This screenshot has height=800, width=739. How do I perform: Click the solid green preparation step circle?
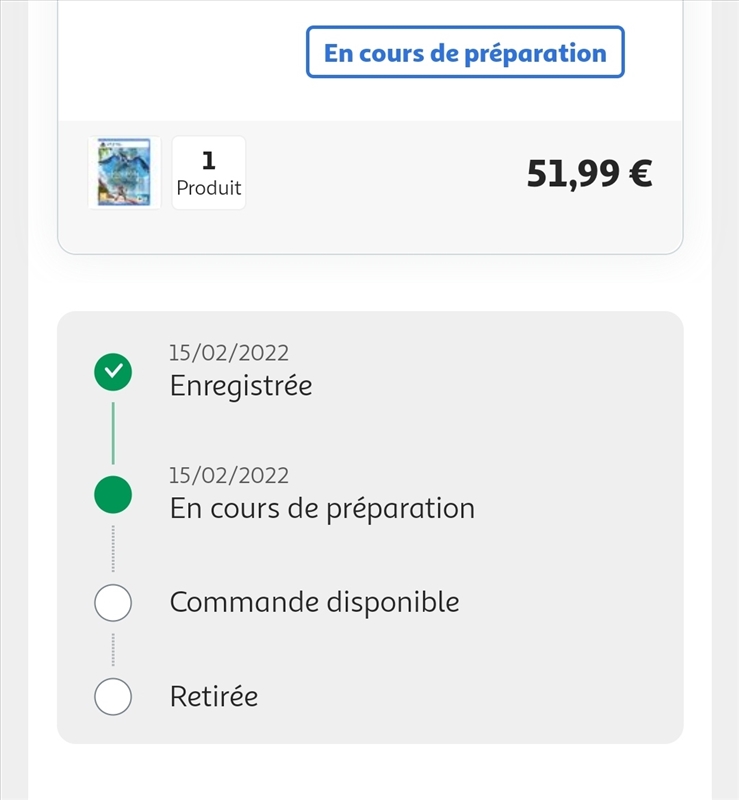(x=113, y=494)
